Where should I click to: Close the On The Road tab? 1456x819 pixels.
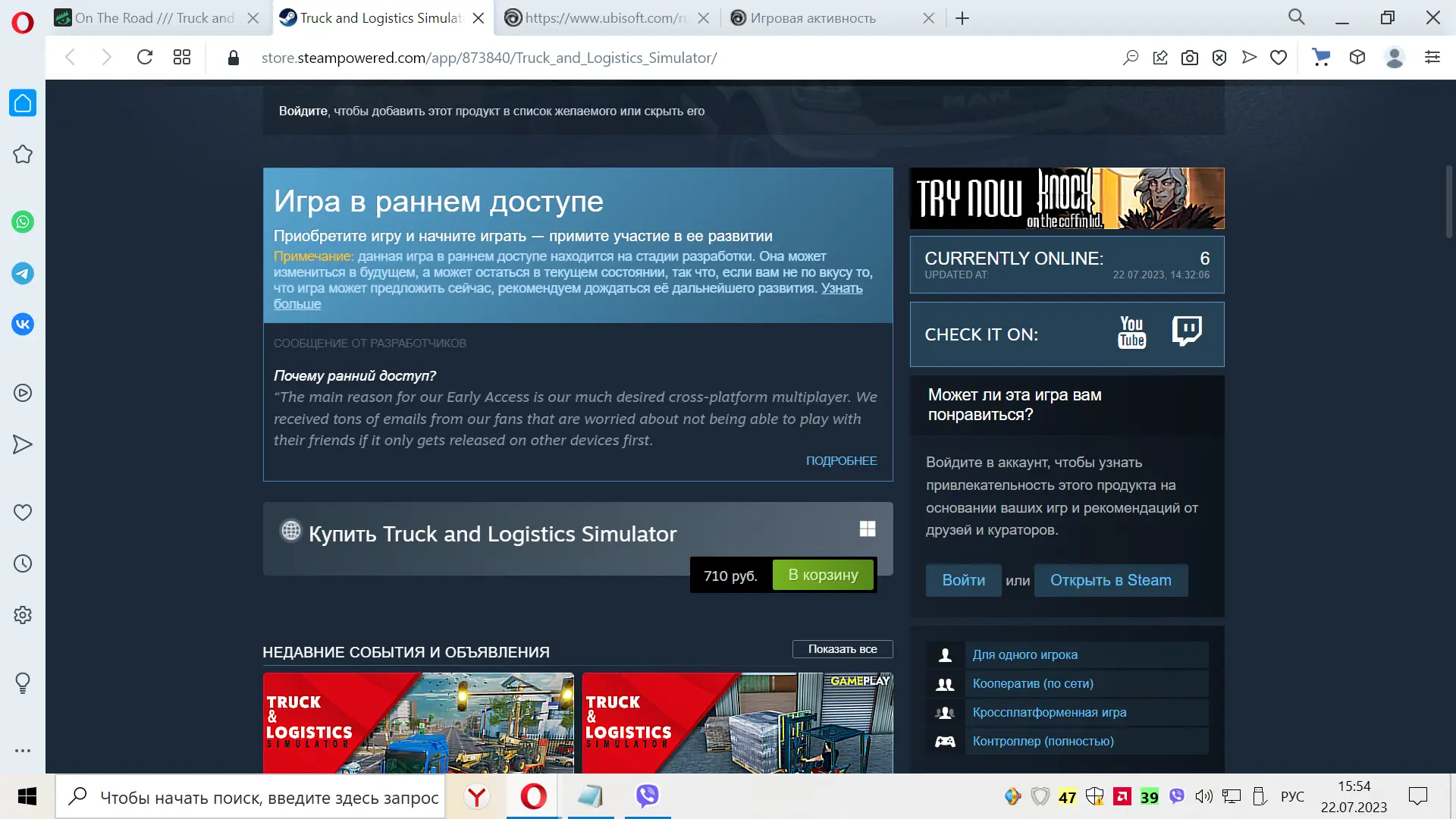[253, 18]
